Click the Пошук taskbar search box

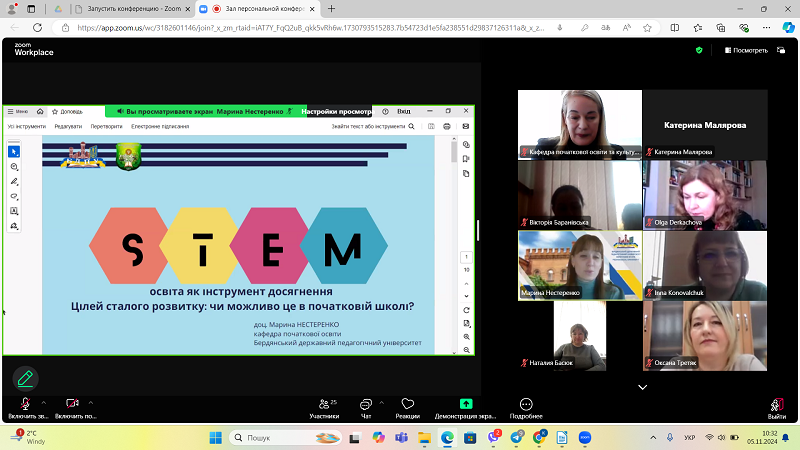[285, 438]
